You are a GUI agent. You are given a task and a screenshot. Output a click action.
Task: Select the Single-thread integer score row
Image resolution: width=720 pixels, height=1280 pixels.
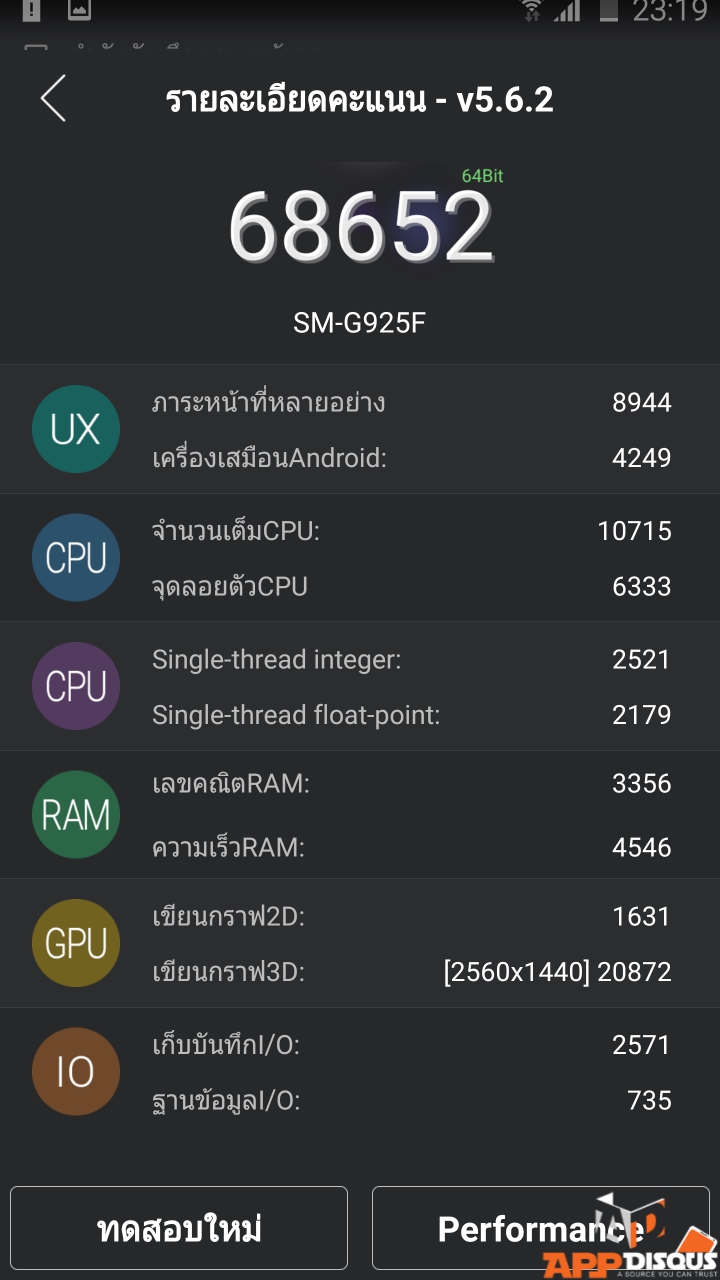[x=410, y=659]
